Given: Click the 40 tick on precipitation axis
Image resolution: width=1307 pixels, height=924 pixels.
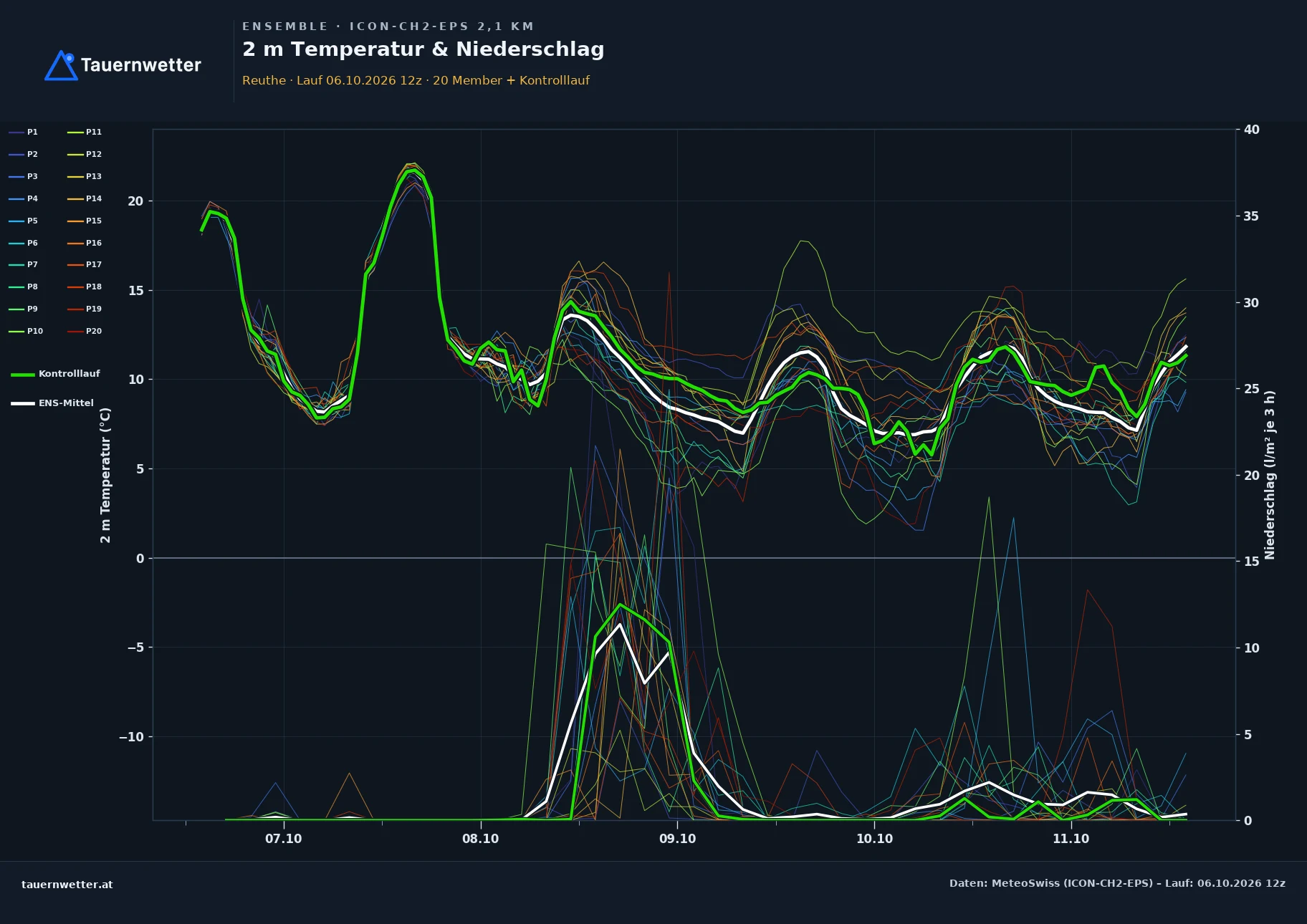Looking at the screenshot, I should click(1251, 130).
